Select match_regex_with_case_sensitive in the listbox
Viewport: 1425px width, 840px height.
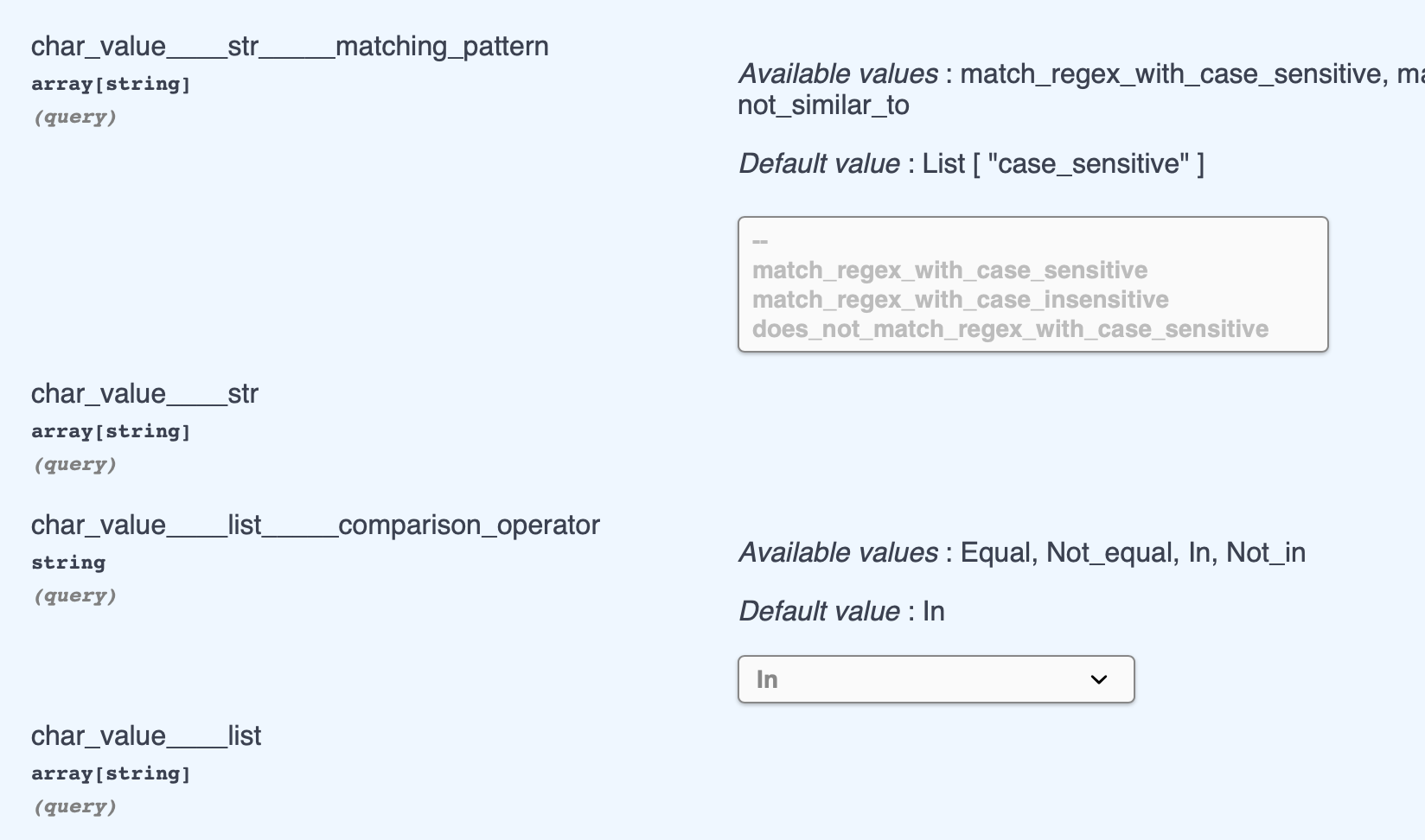(949, 270)
